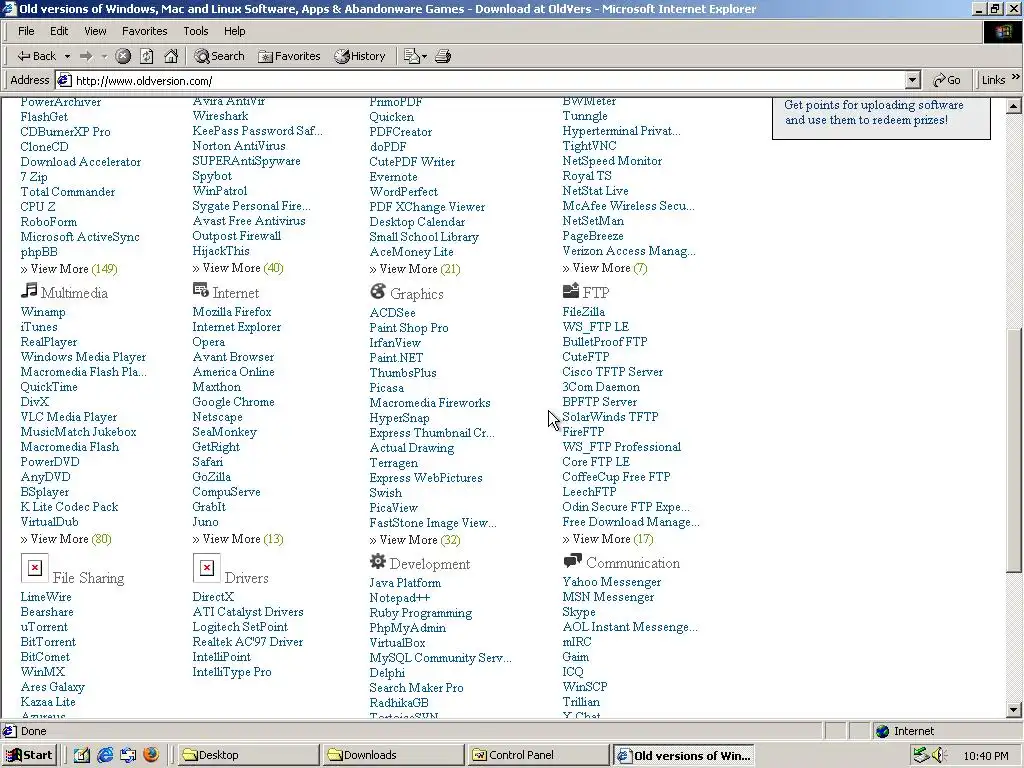This screenshot has height=768, width=1024.
Task: Click the Home icon in toolbar
Action: [x=171, y=56]
